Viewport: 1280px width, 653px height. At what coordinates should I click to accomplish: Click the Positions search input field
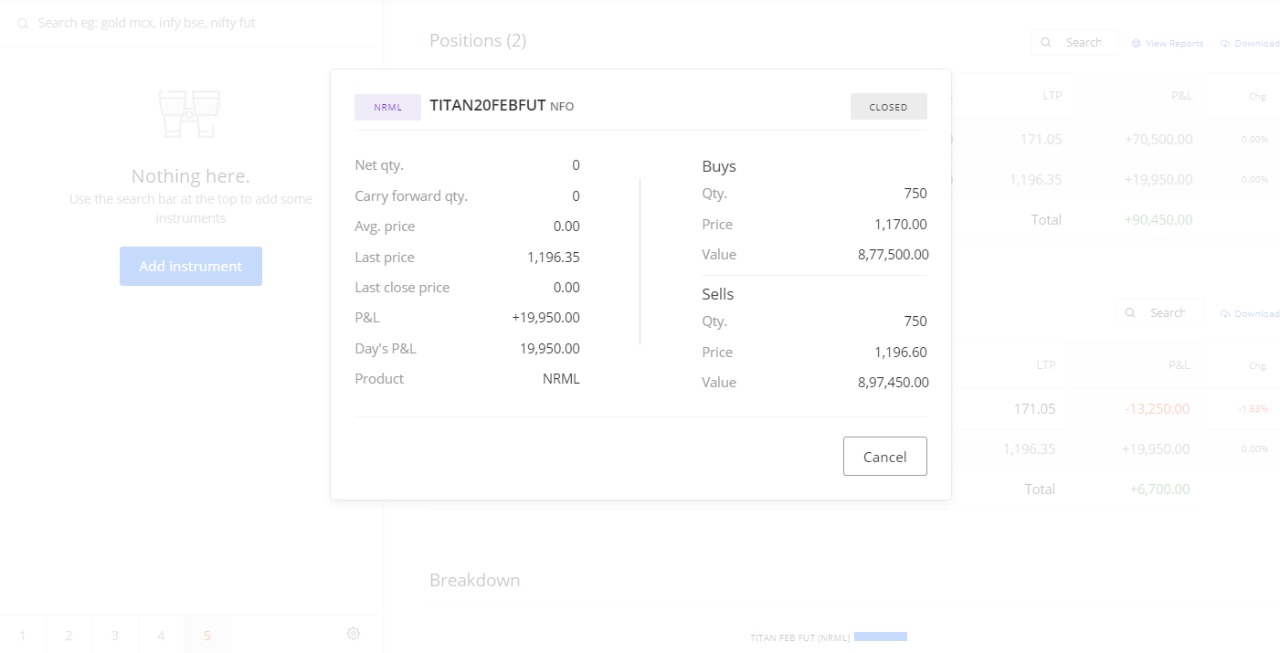click(1084, 43)
